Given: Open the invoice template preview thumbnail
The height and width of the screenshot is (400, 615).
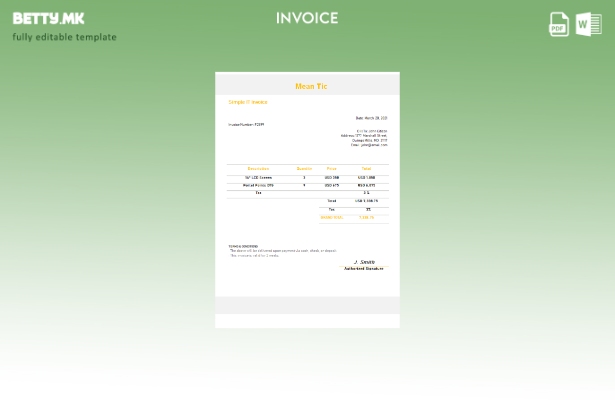Looking at the screenshot, I should 307,200.
